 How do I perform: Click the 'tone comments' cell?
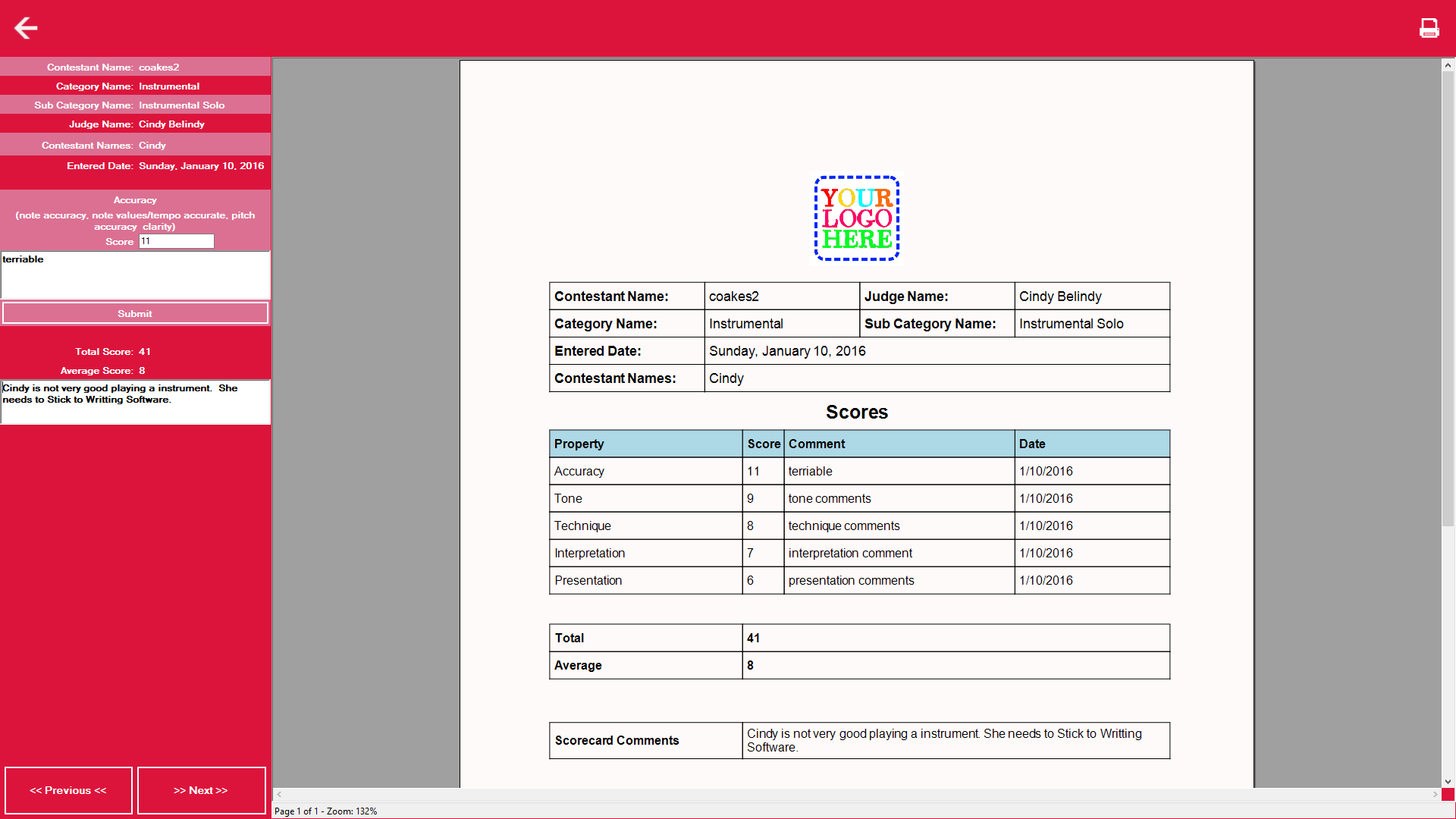pyautogui.click(x=899, y=498)
